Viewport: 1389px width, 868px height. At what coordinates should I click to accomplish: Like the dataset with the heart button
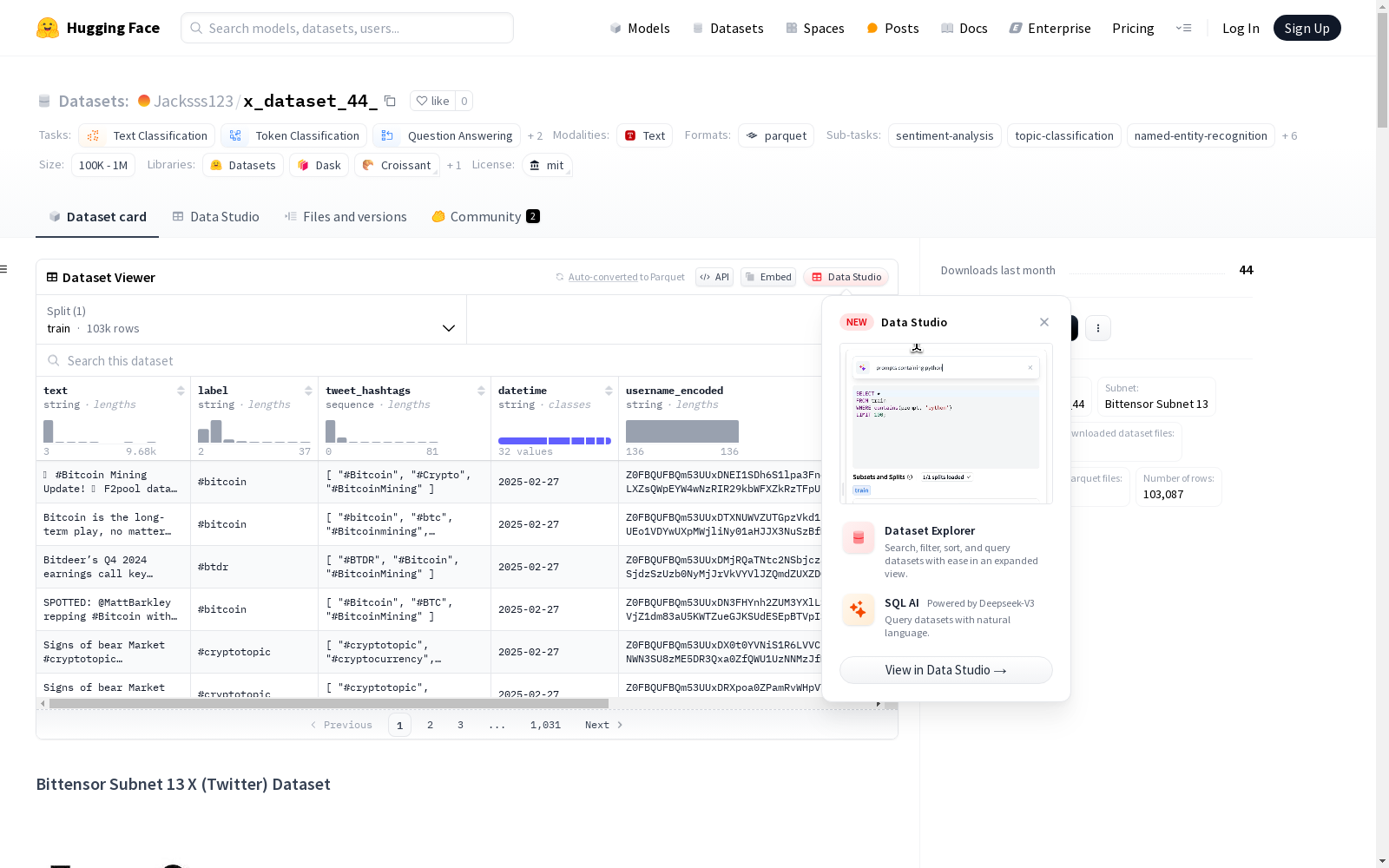432,101
